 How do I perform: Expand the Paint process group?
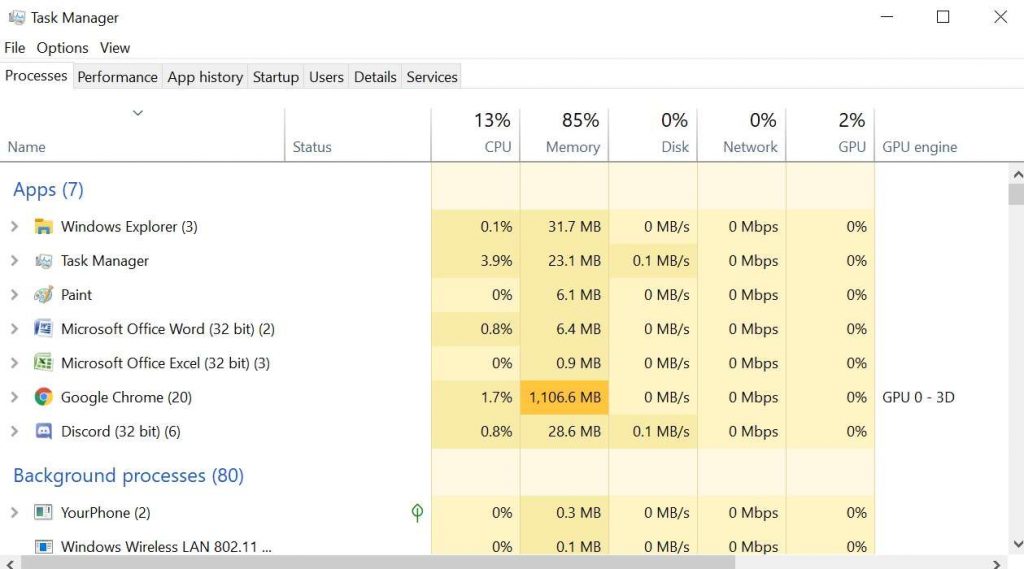14,295
